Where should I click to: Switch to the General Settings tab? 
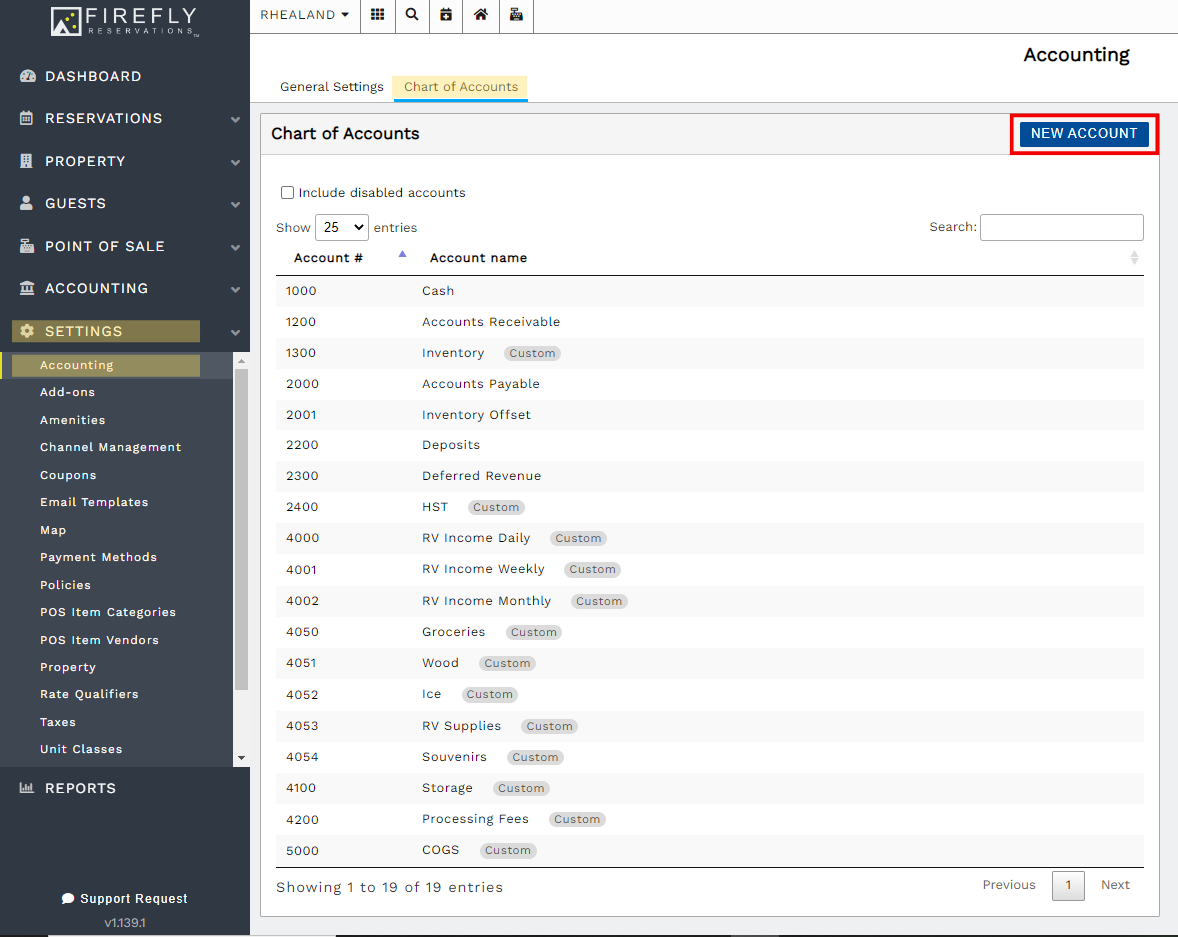pos(331,87)
